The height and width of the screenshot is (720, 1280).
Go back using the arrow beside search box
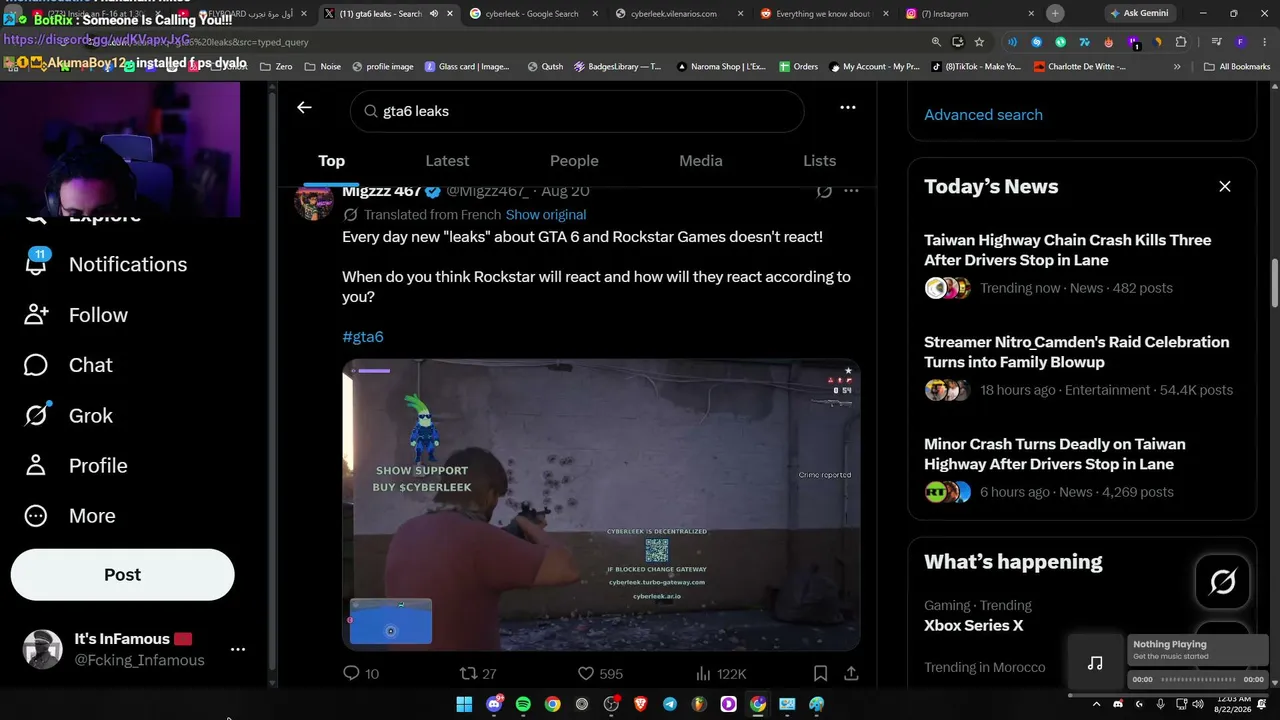pyautogui.click(x=304, y=108)
